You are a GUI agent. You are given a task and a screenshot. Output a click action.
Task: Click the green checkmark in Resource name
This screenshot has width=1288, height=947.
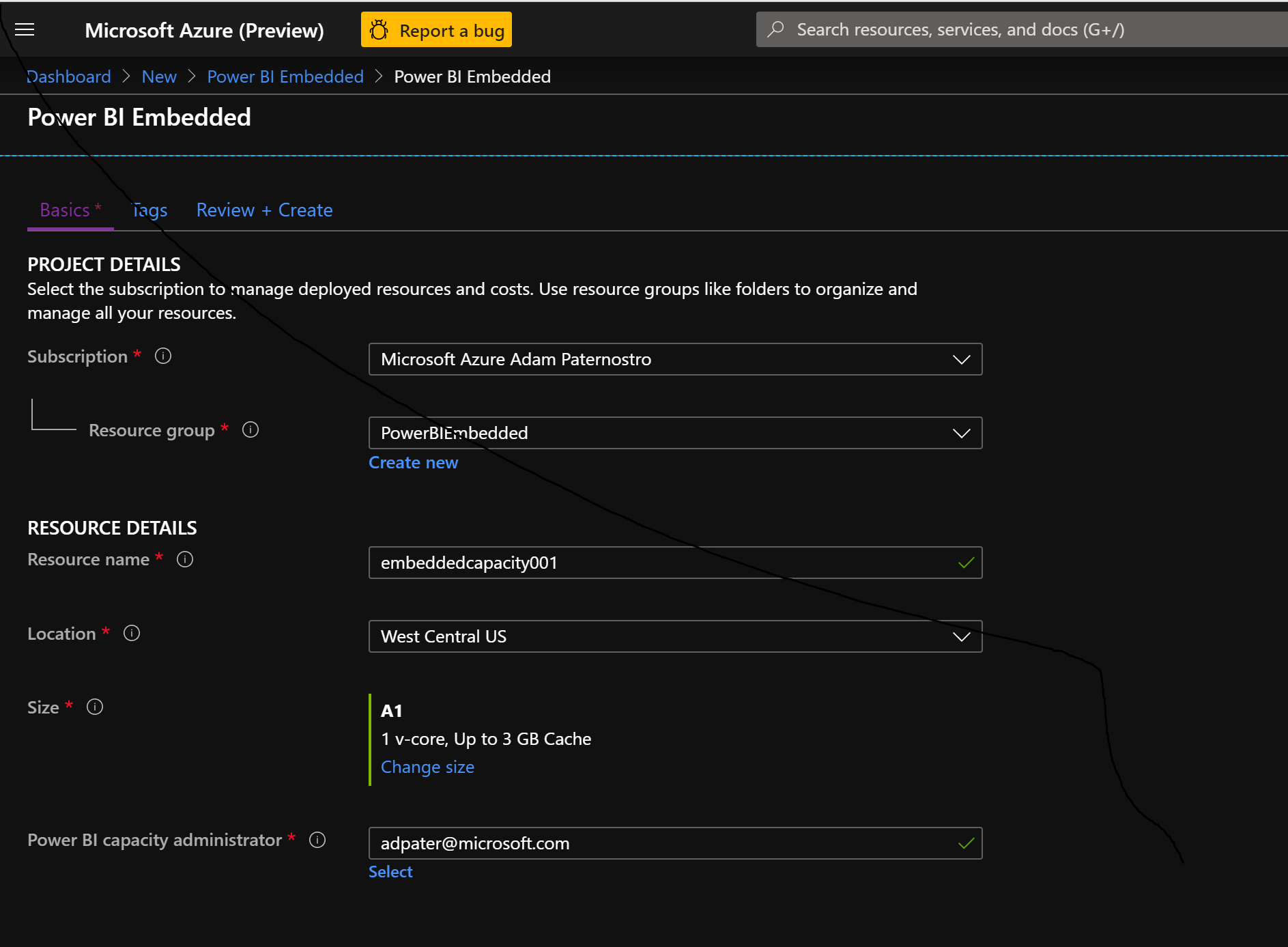966,563
